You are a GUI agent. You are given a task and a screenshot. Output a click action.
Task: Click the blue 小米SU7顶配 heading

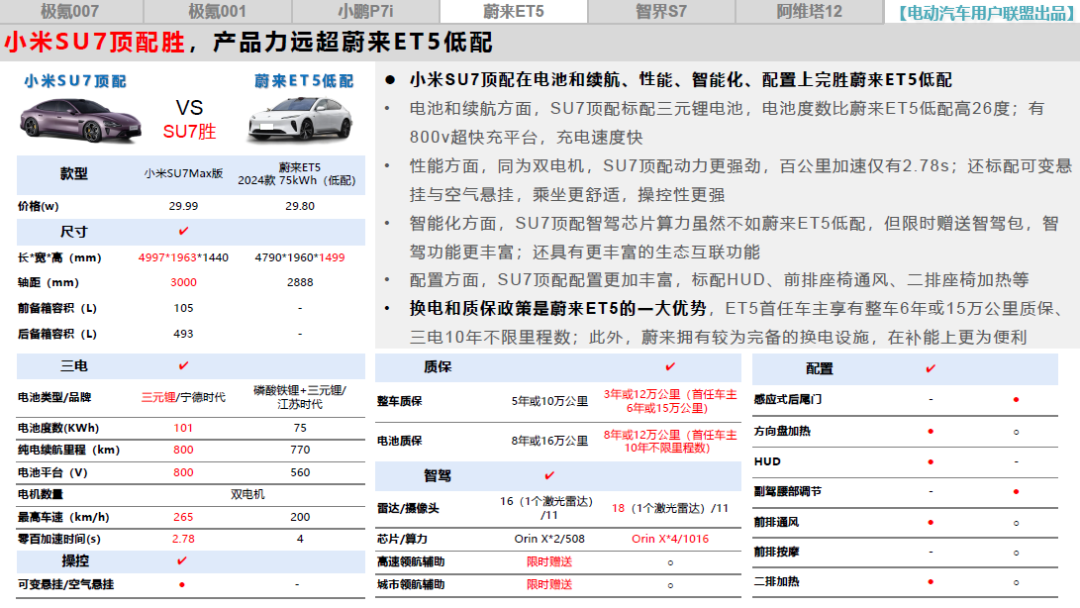[x=75, y=81]
